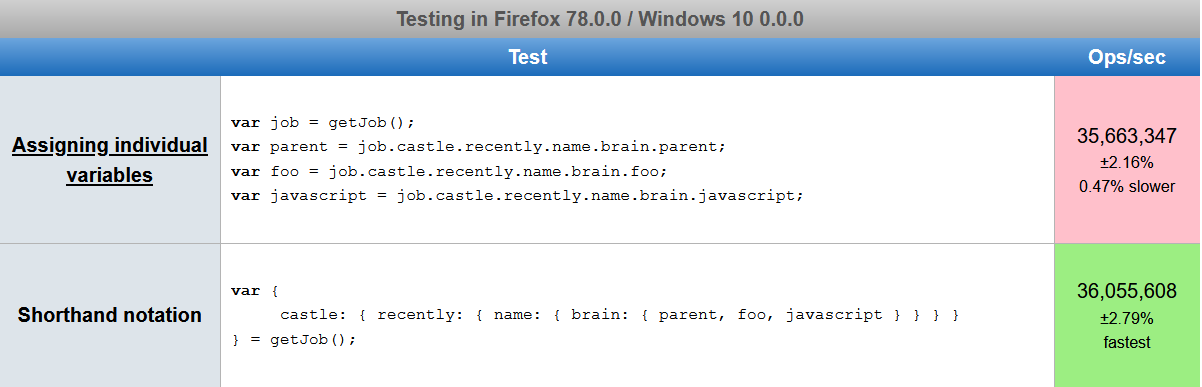Click the green 36,055,608 result cell
Viewport: 1202px width, 387px height.
tap(1127, 315)
